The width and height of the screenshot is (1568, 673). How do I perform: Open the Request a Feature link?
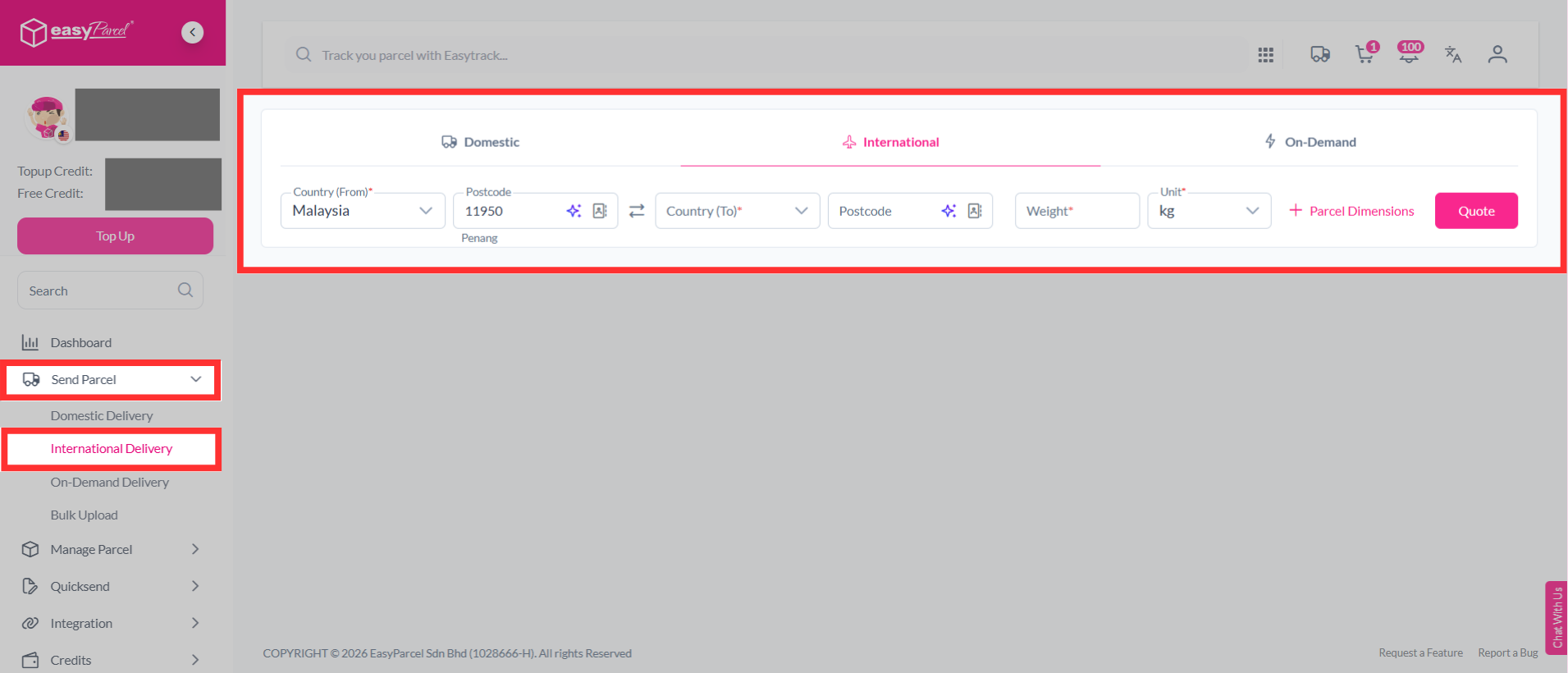[1420, 652]
